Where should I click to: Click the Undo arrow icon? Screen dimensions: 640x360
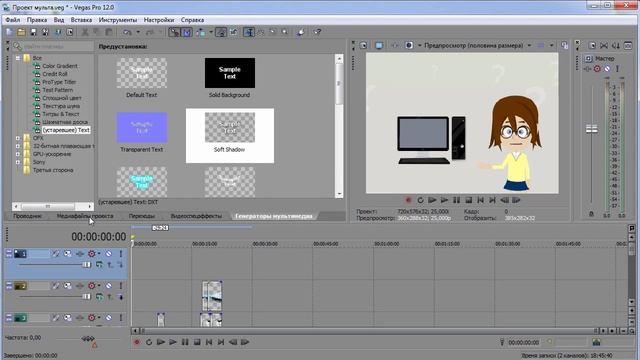tap(127, 32)
